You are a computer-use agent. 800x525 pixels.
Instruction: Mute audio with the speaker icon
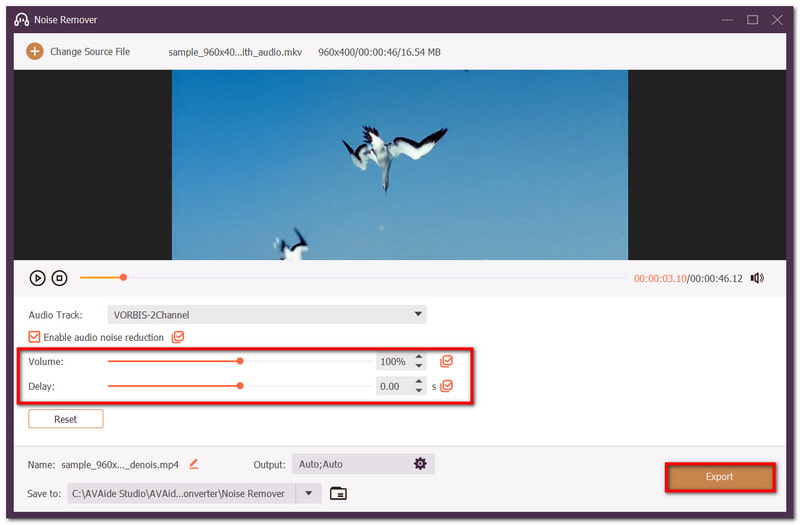(757, 278)
